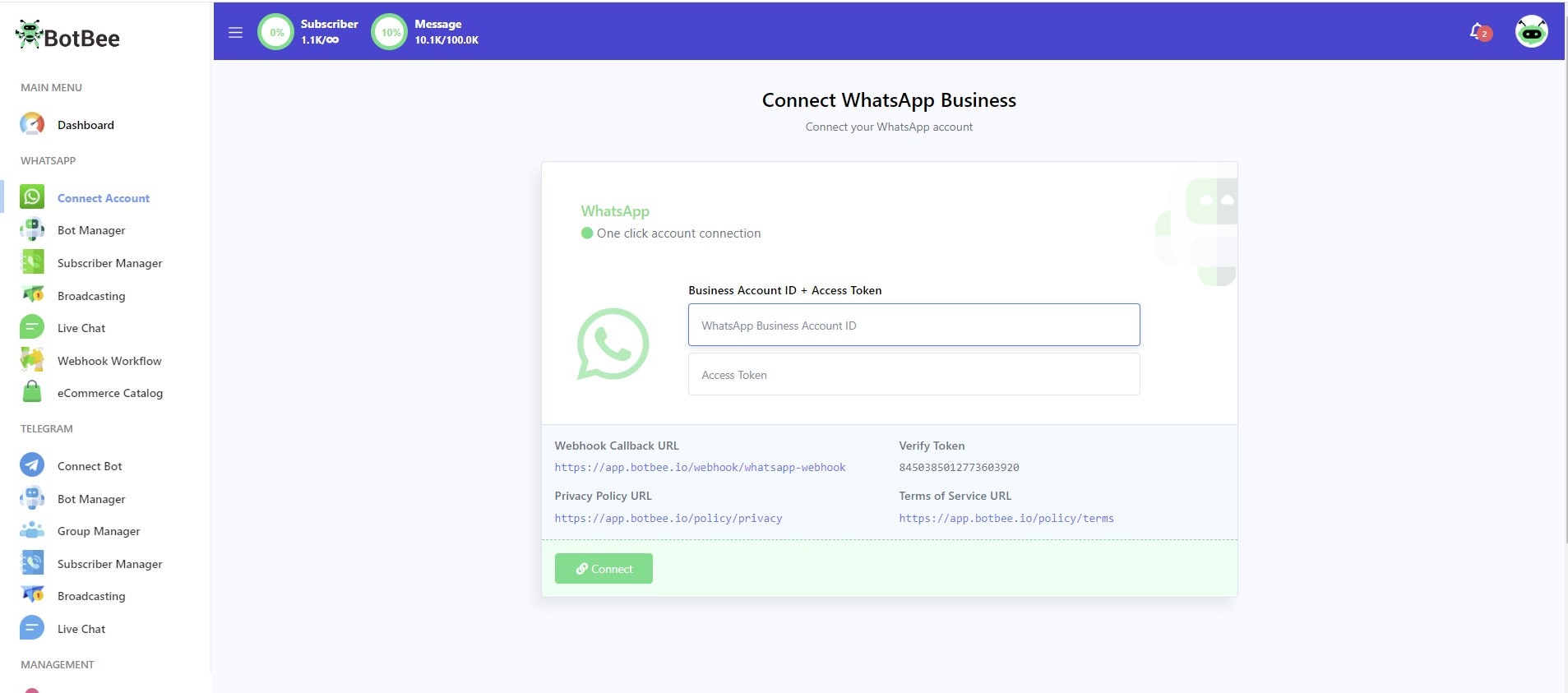
Task: Open WhatsApp Live Chat
Action: (x=81, y=328)
